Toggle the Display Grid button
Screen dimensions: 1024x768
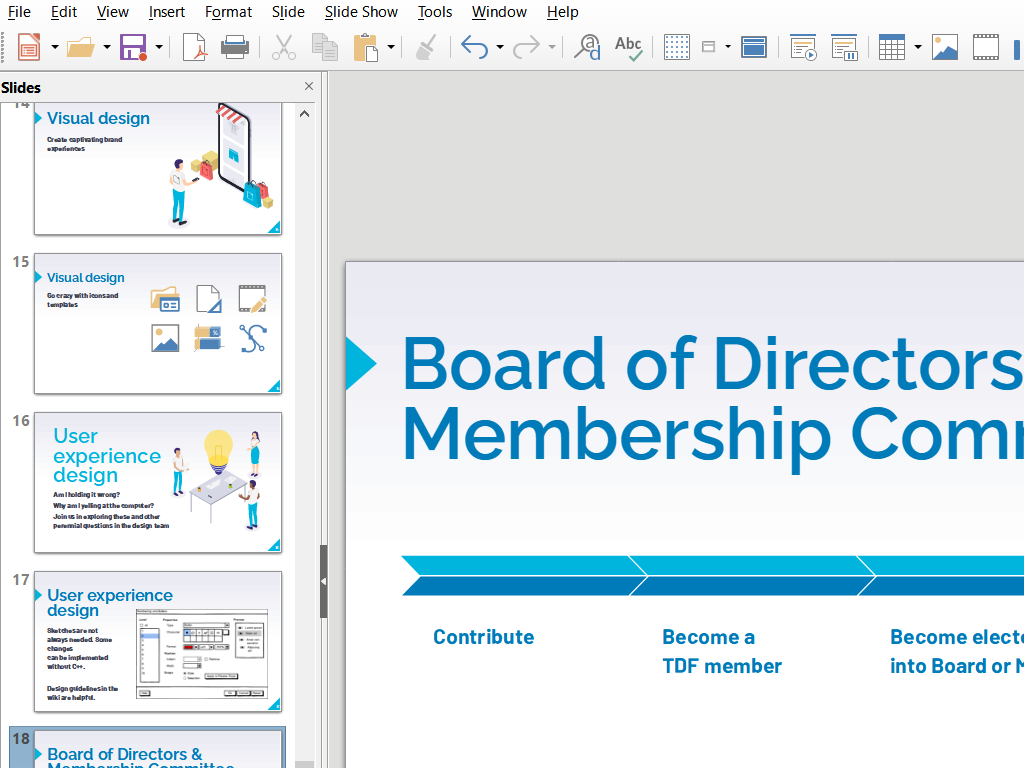tap(677, 47)
